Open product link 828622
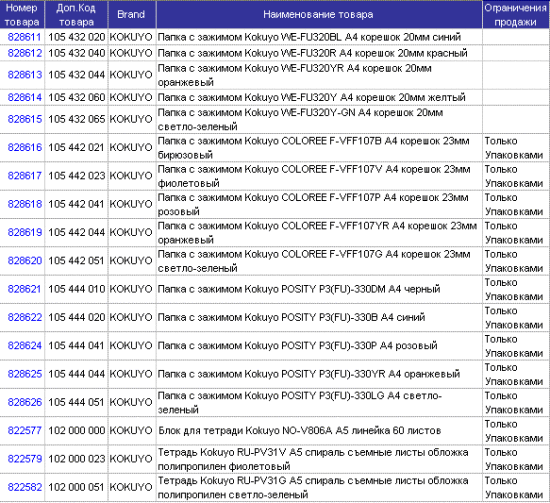The image size is (550, 503). pos(25,317)
